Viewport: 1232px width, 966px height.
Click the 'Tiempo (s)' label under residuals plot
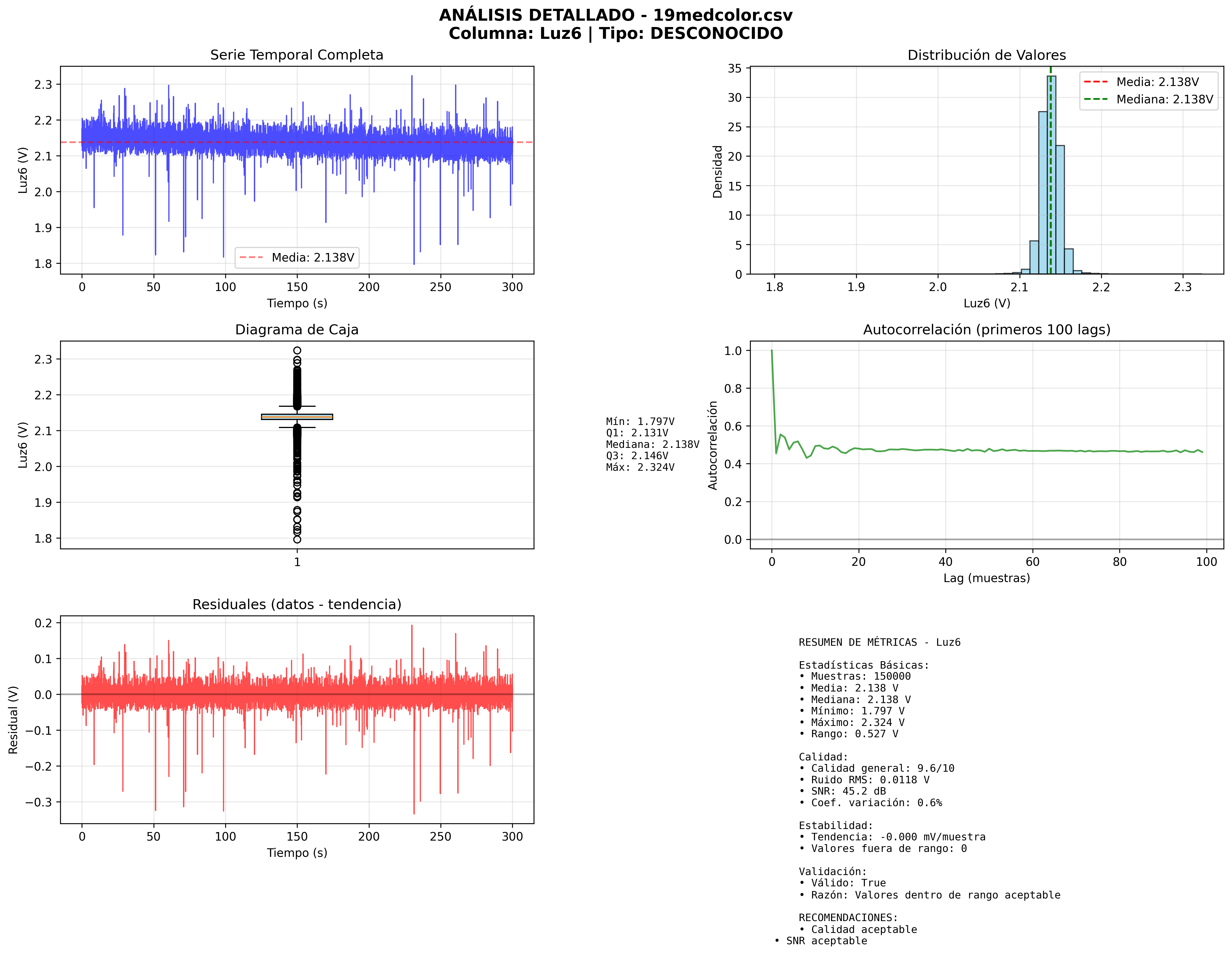297,853
